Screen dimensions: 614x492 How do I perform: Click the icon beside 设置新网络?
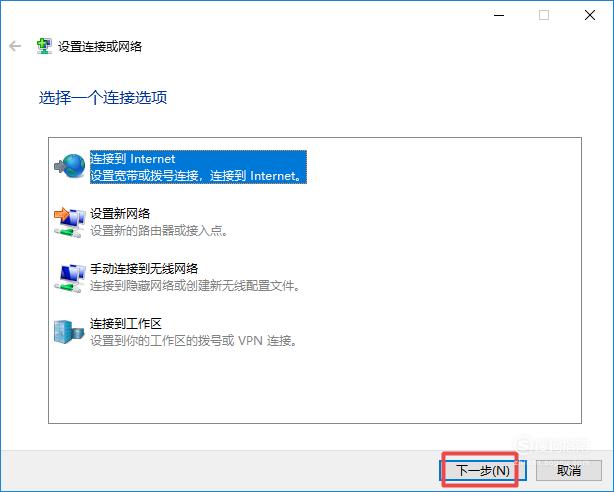point(70,222)
